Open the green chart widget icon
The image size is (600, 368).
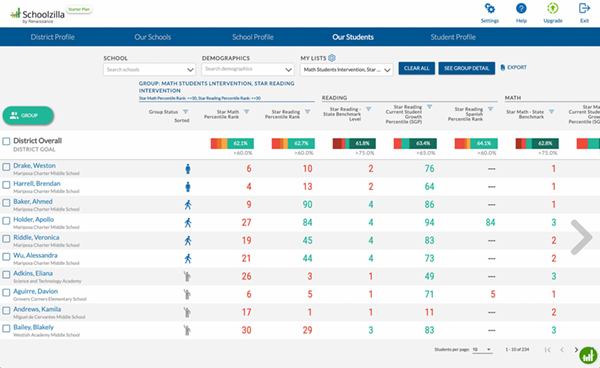[588, 356]
